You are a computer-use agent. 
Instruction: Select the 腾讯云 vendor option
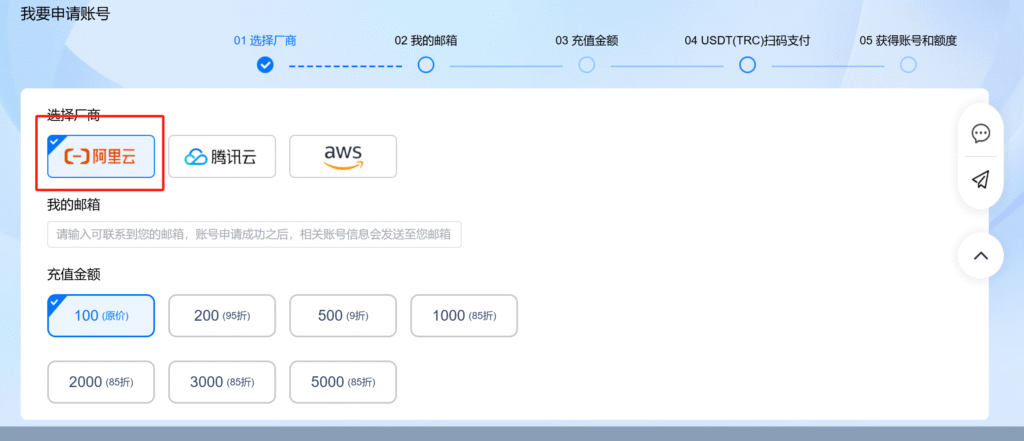click(x=222, y=157)
